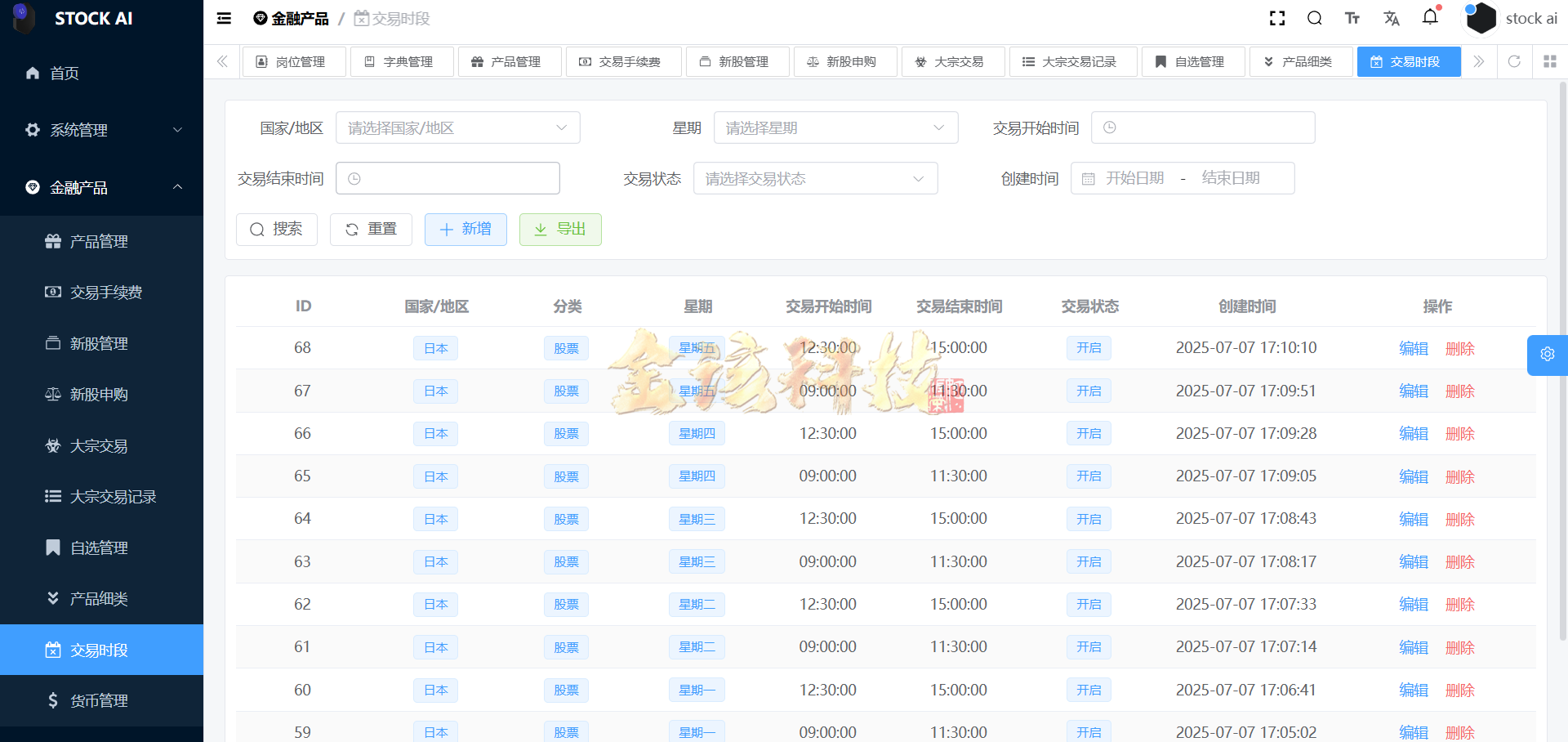Collapse the sidebar using the hamburger icon
This screenshot has width=1568, height=742.
coord(224,18)
